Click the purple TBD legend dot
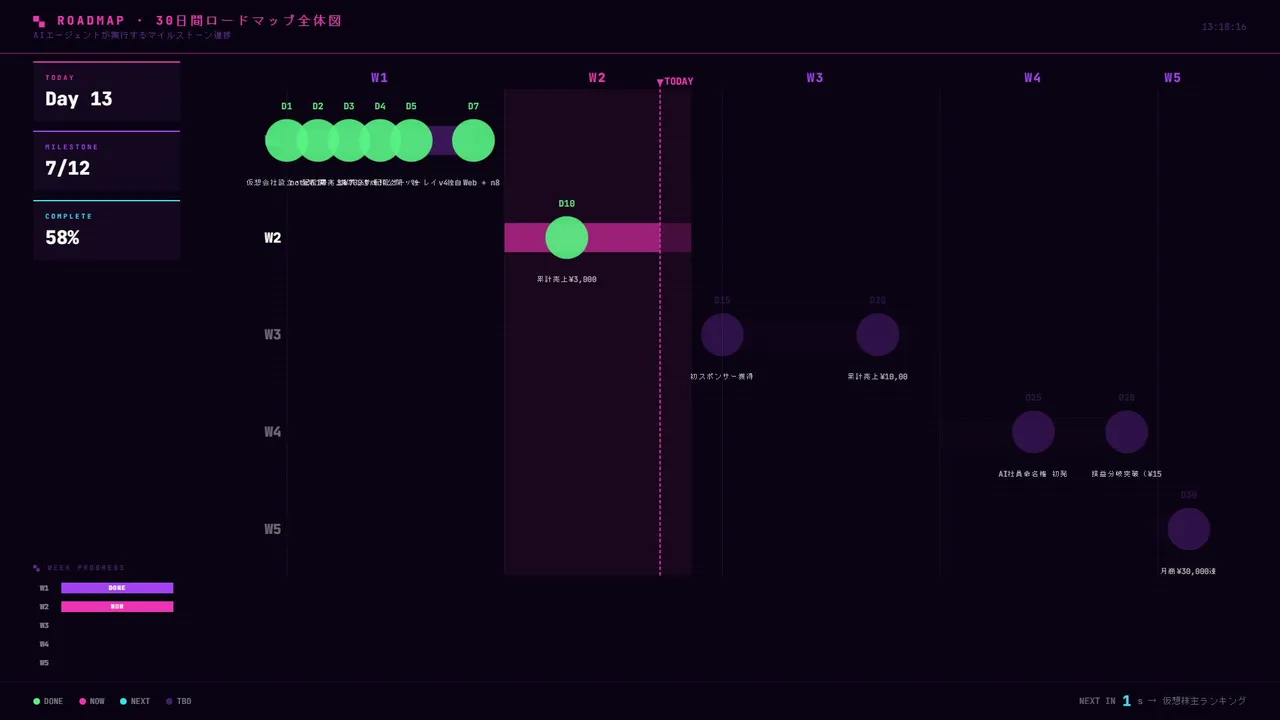The width and height of the screenshot is (1280, 720). pyautogui.click(x=170, y=701)
